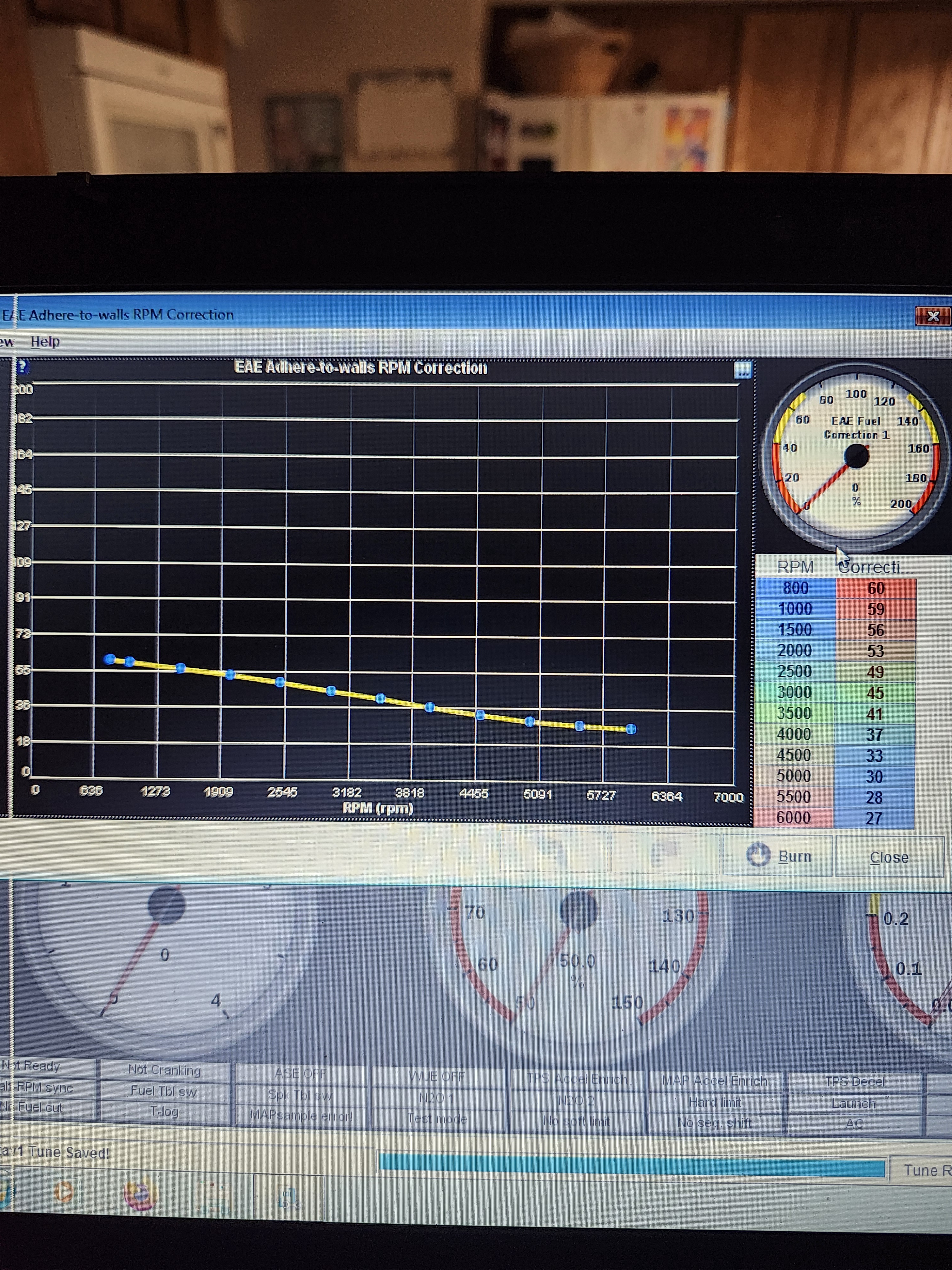Select the 5000 RPM cell
This screenshot has height=1270, width=952.
tap(794, 776)
